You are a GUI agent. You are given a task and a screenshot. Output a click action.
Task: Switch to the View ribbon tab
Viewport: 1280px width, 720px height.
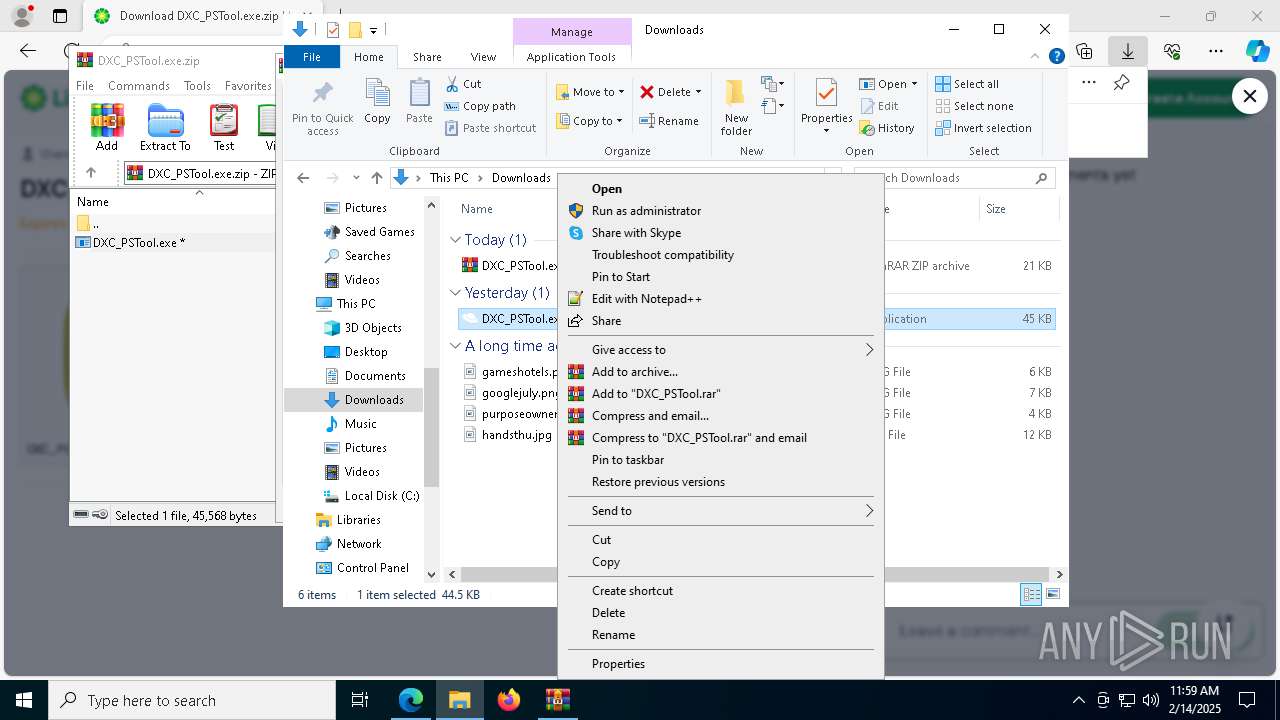click(483, 57)
